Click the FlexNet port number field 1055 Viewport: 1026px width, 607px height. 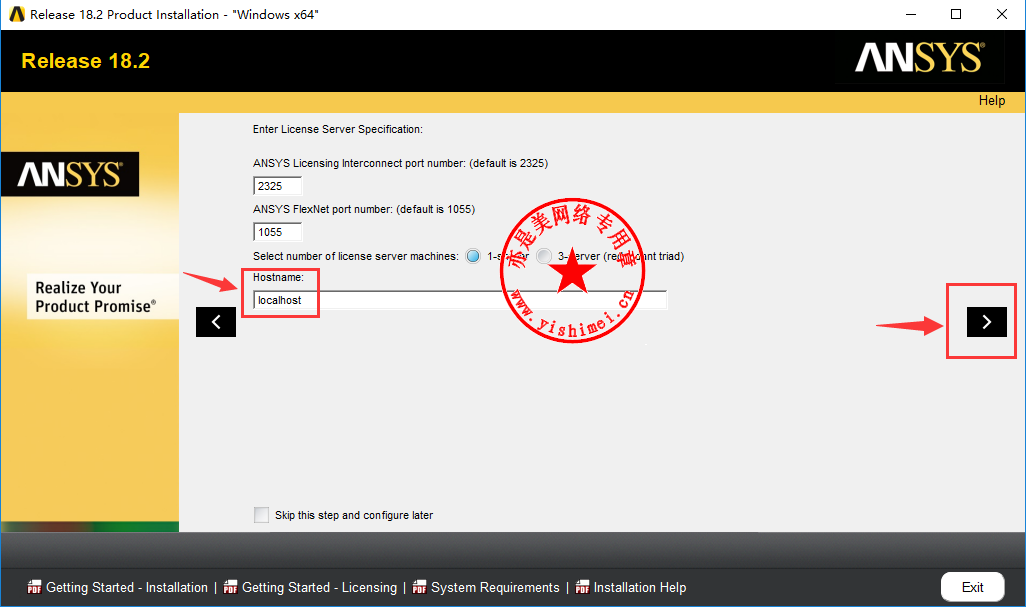click(x=277, y=232)
